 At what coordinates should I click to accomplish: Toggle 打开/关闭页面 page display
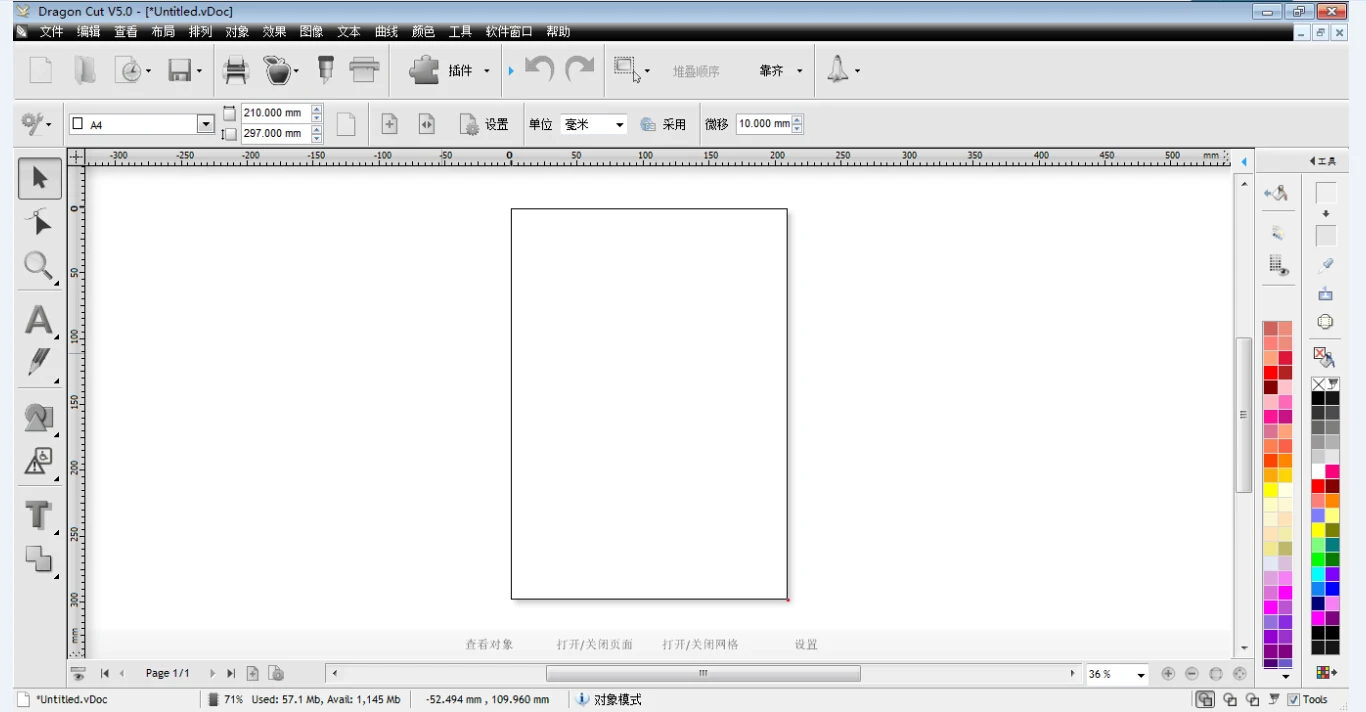(x=595, y=645)
